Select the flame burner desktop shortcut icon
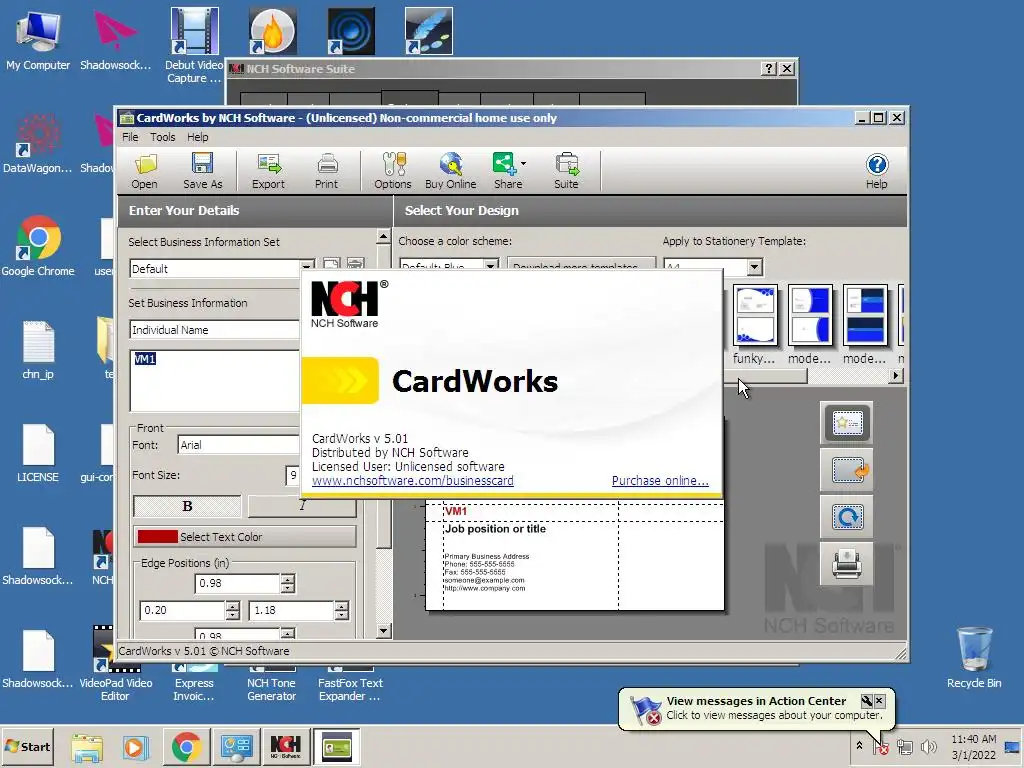The width and height of the screenshot is (1024, 768). [272, 31]
